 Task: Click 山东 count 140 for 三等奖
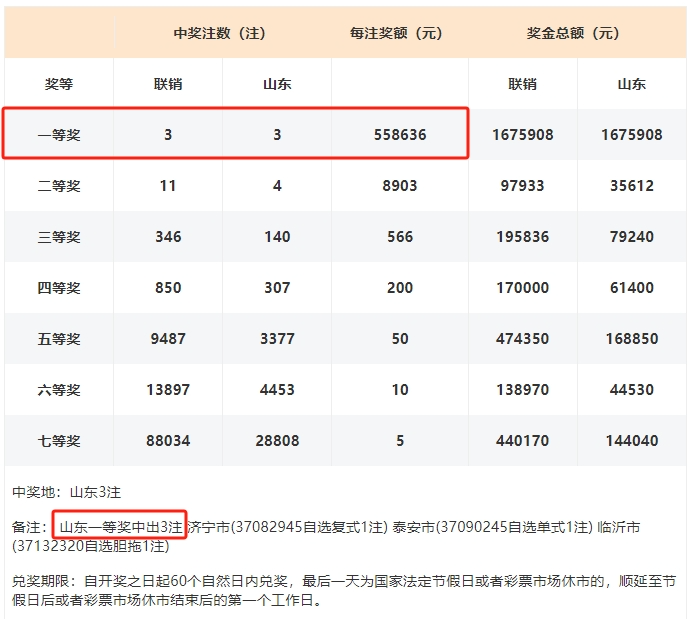(277, 237)
